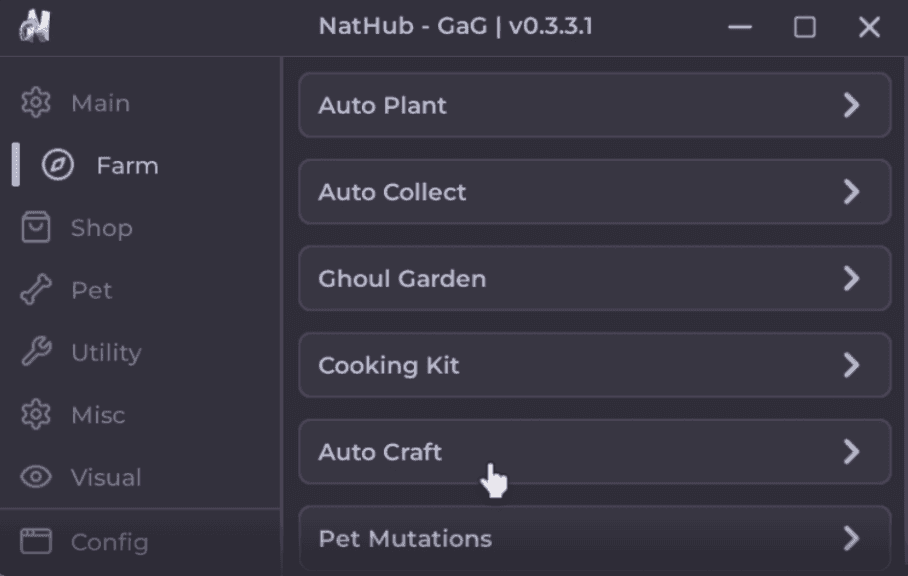Switch to the Visual tab

105,477
